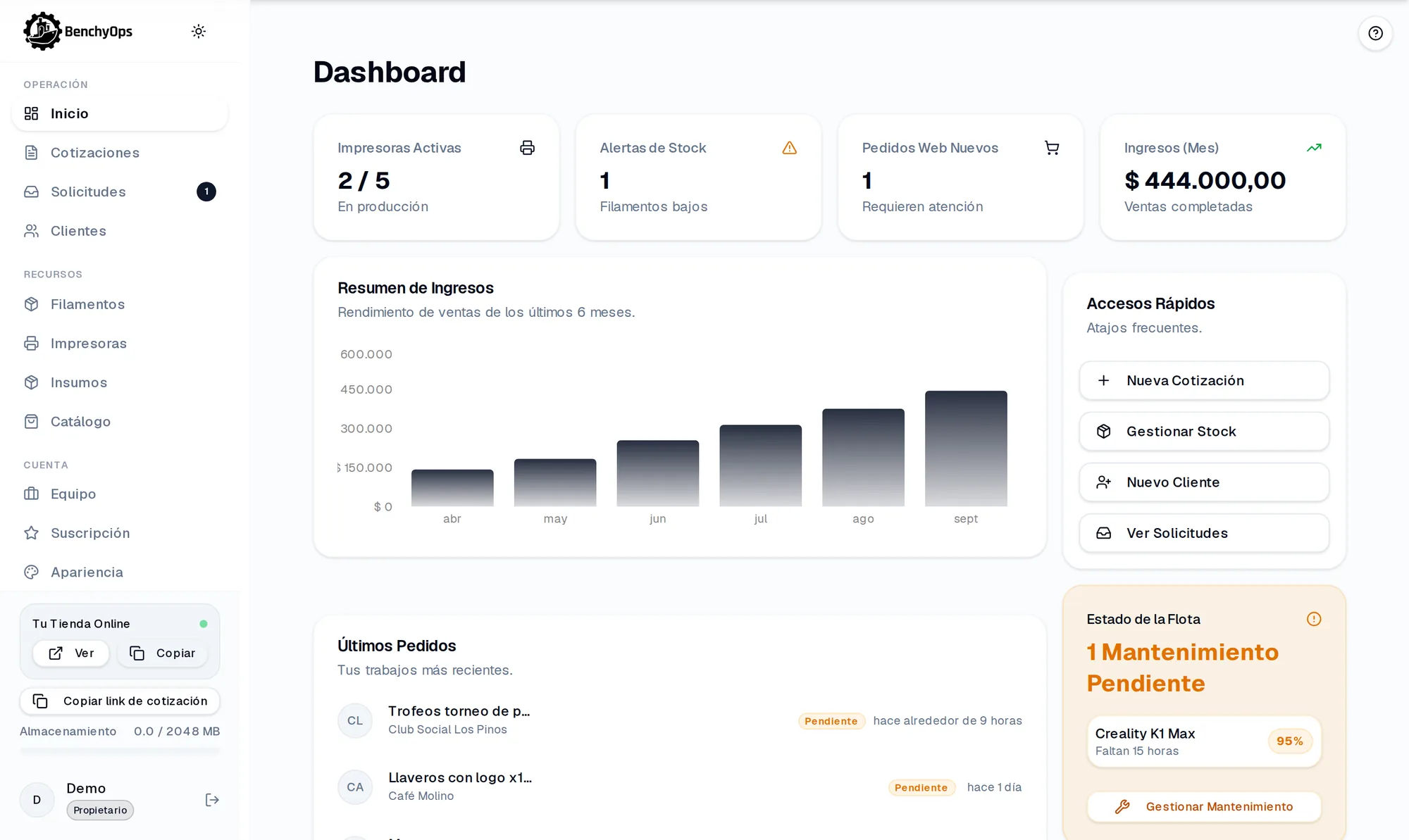
Task: Open the Trofeos torneo order row
Action: [680, 720]
